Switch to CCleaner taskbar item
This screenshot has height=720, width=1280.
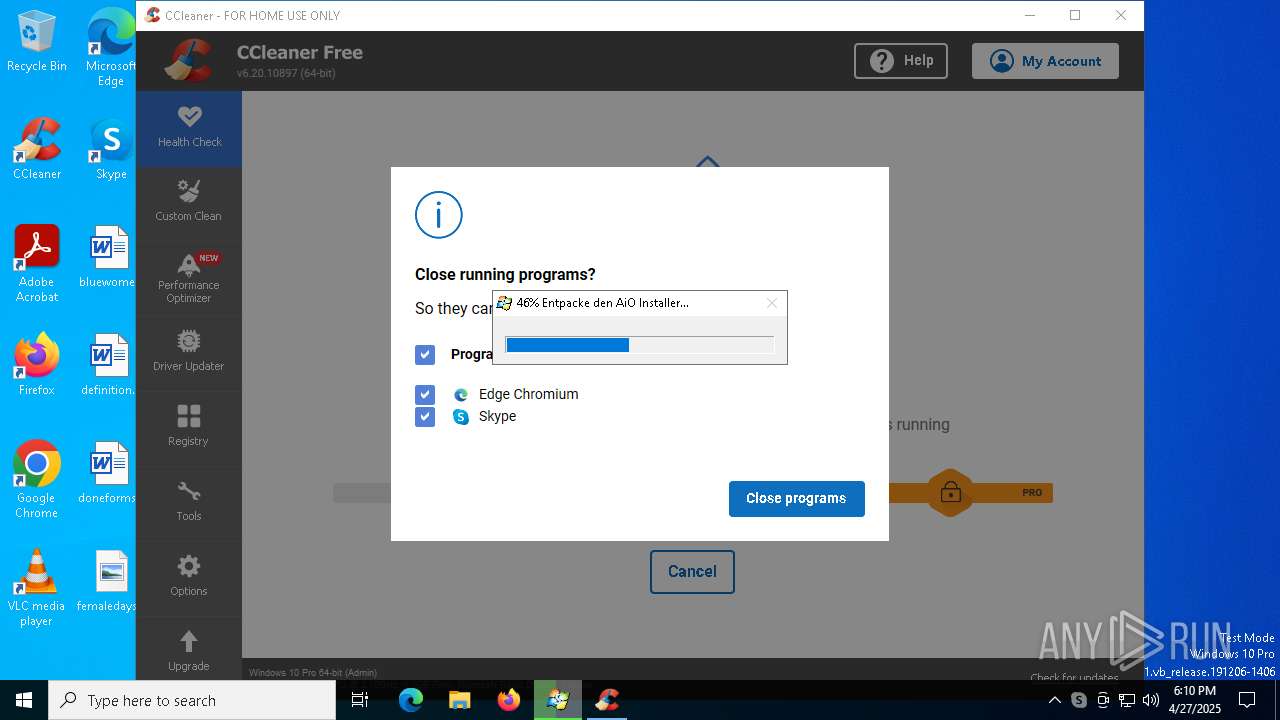(x=607, y=700)
